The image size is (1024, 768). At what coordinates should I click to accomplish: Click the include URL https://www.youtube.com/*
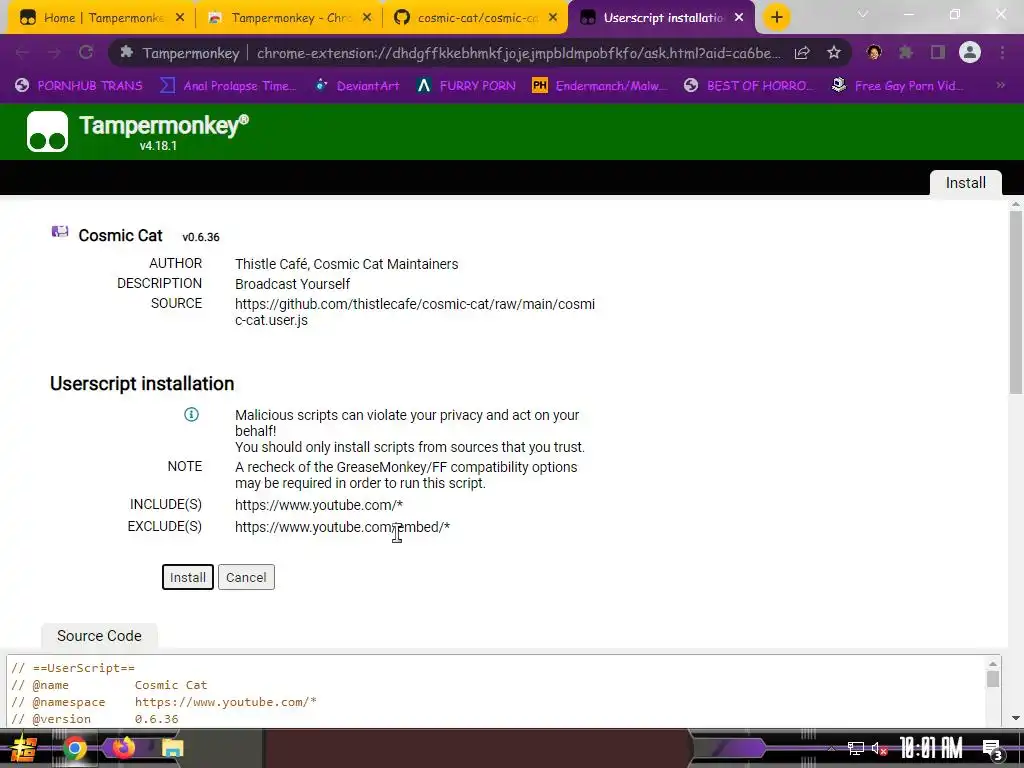pos(319,505)
